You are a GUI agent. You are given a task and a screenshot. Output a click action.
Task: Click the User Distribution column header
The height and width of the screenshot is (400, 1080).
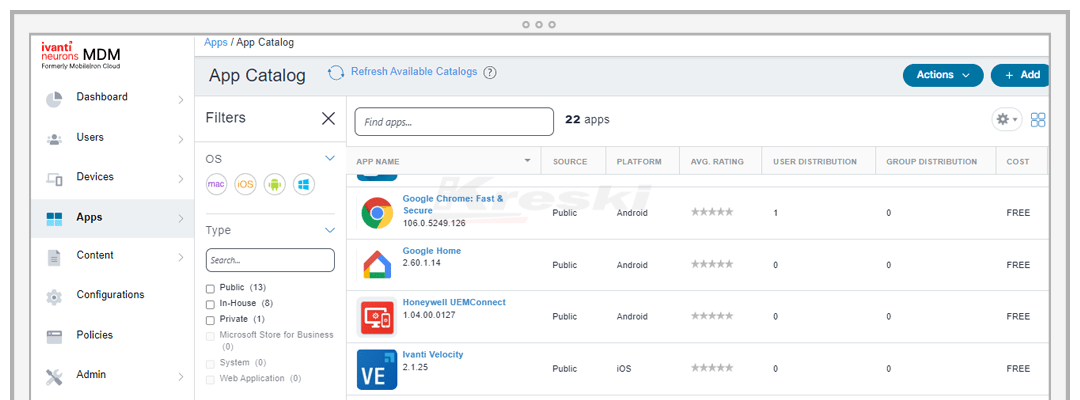(x=815, y=162)
